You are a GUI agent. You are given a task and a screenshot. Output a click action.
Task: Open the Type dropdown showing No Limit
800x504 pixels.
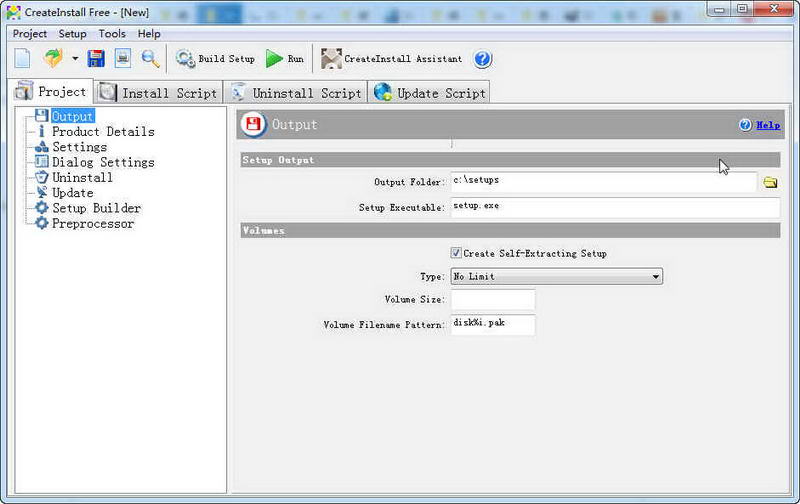[x=557, y=276]
